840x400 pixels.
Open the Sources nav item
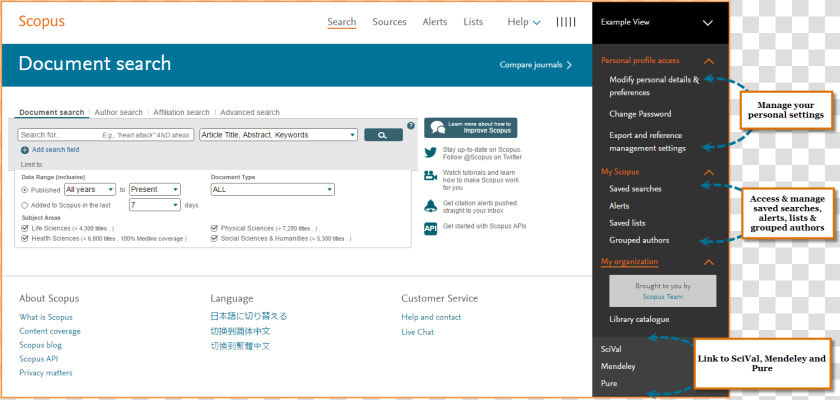[389, 22]
